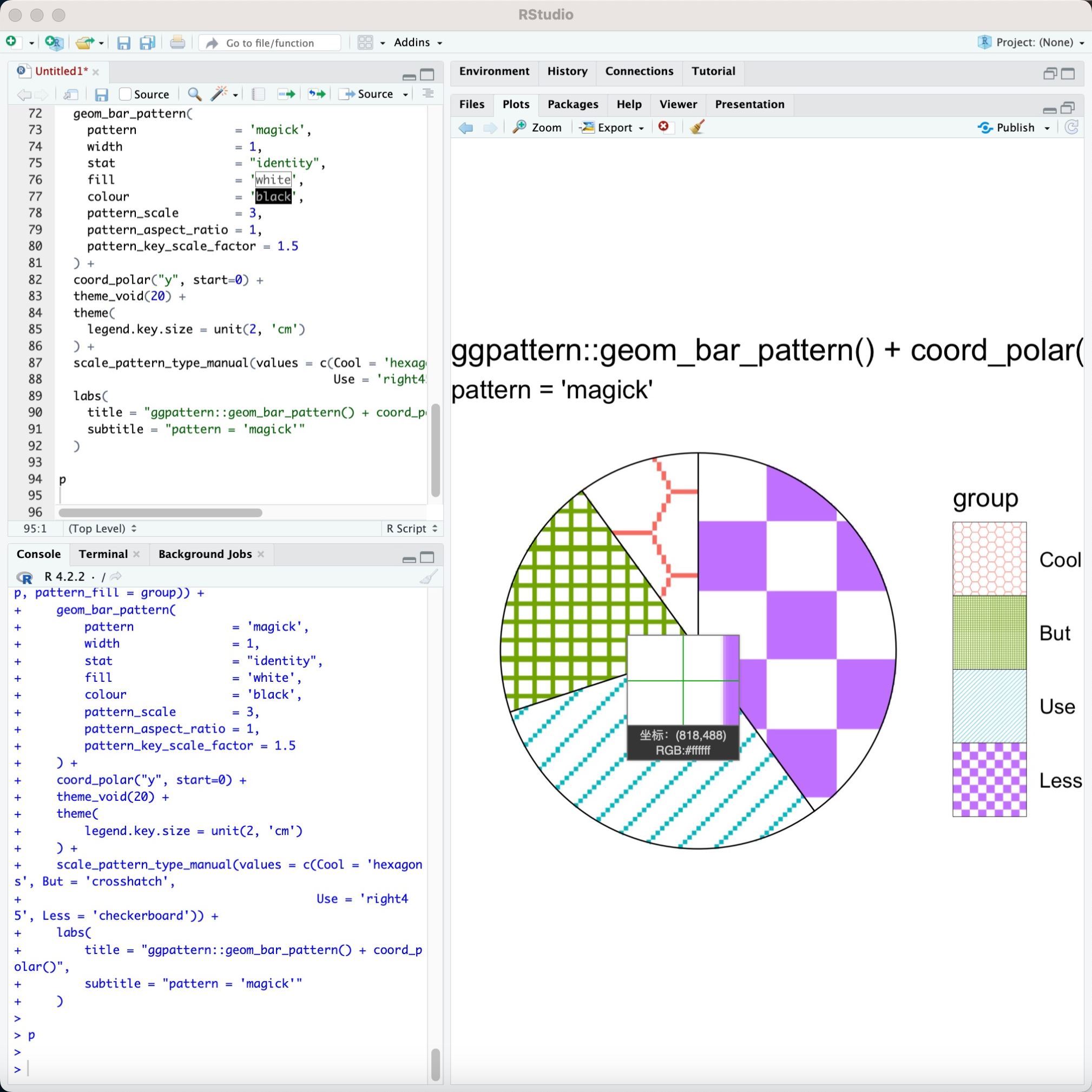Enable the Source on Save checkbox

(x=126, y=94)
